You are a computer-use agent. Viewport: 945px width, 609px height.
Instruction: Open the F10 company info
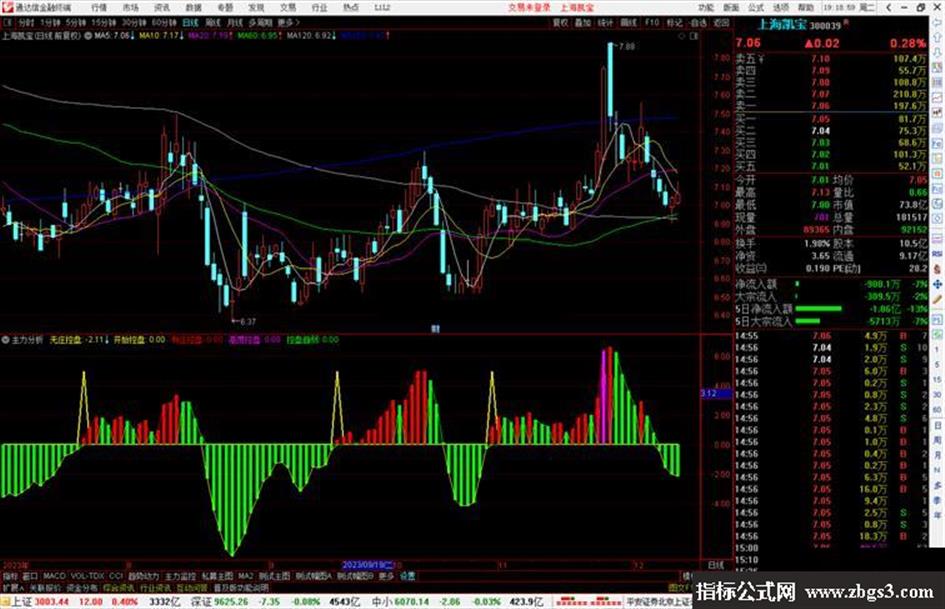coord(651,22)
